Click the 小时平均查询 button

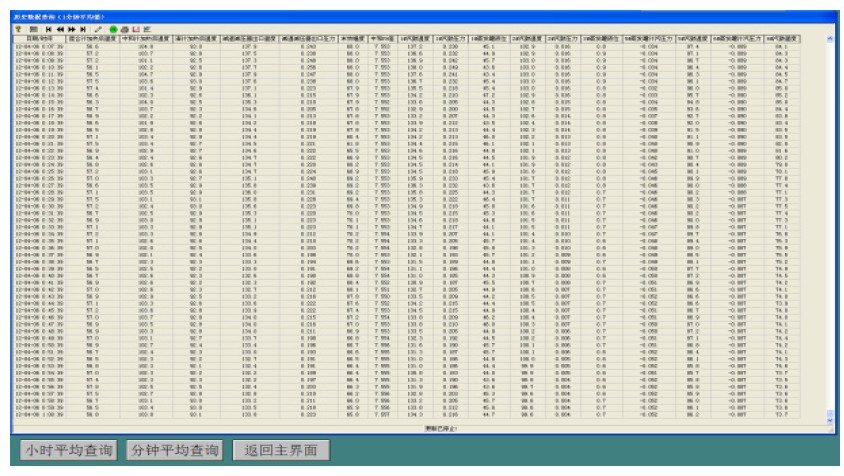[68, 450]
